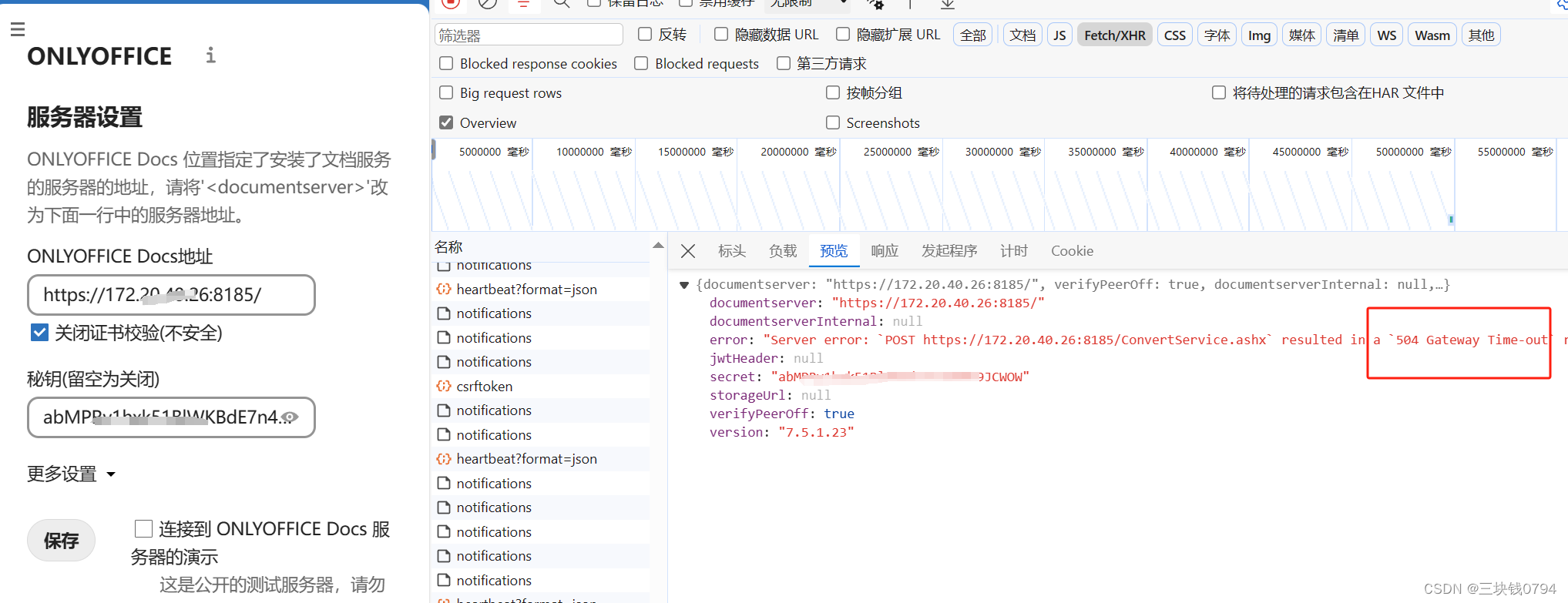Screen dimensions: 1568x603
Task: Enable Big request rows checkbox
Action: [x=446, y=92]
